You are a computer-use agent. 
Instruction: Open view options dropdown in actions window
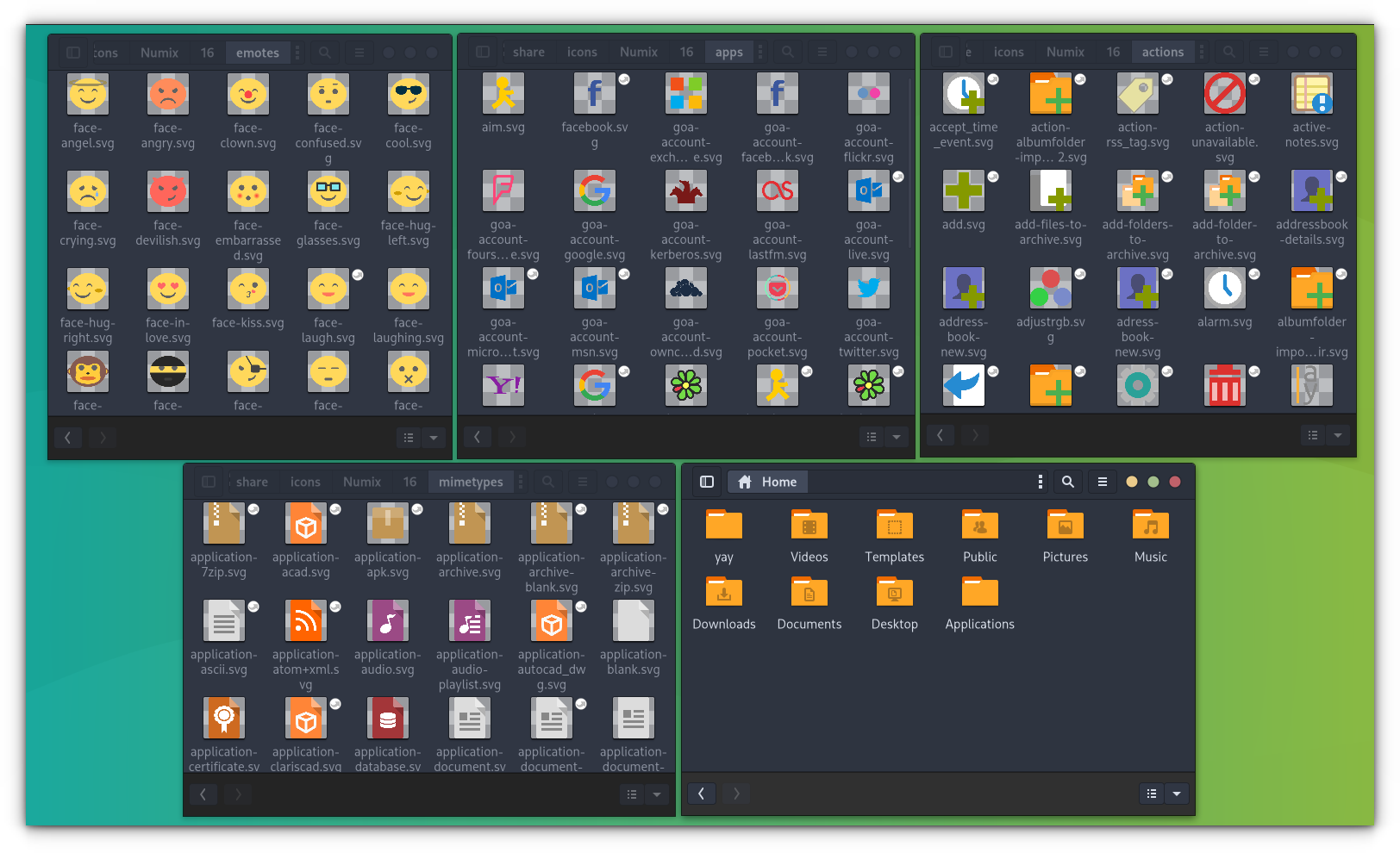1338,435
